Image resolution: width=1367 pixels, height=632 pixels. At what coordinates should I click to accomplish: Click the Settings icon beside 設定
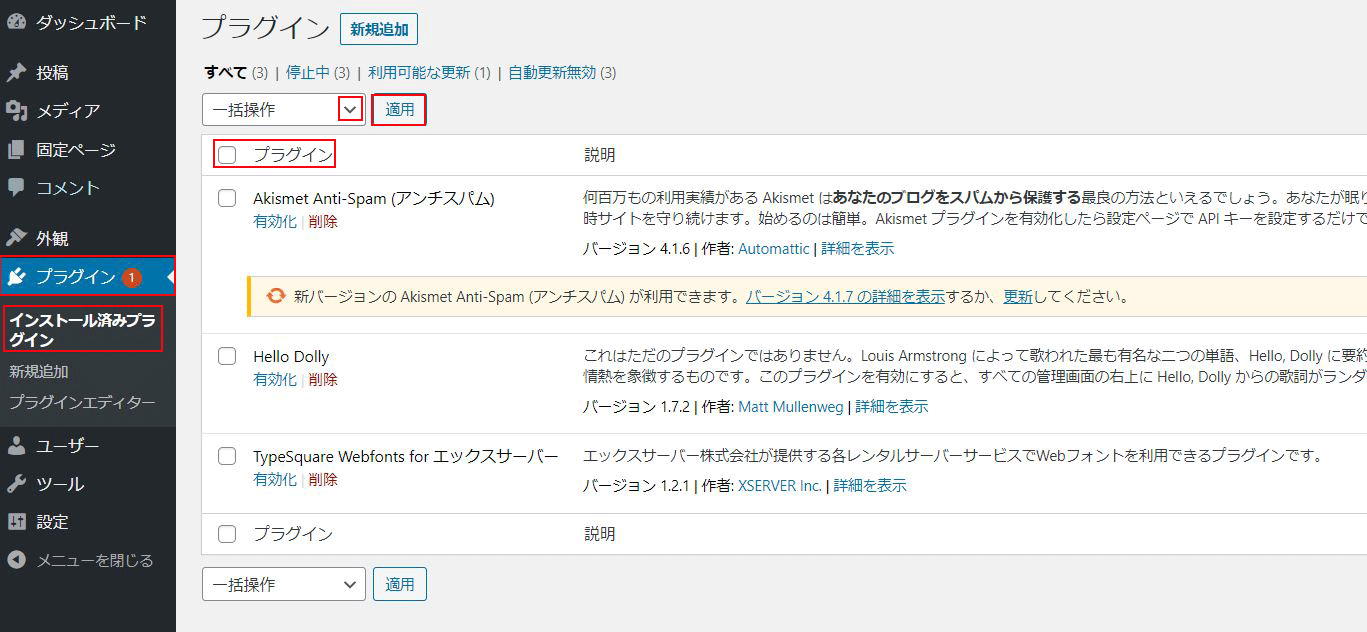point(16,522)
